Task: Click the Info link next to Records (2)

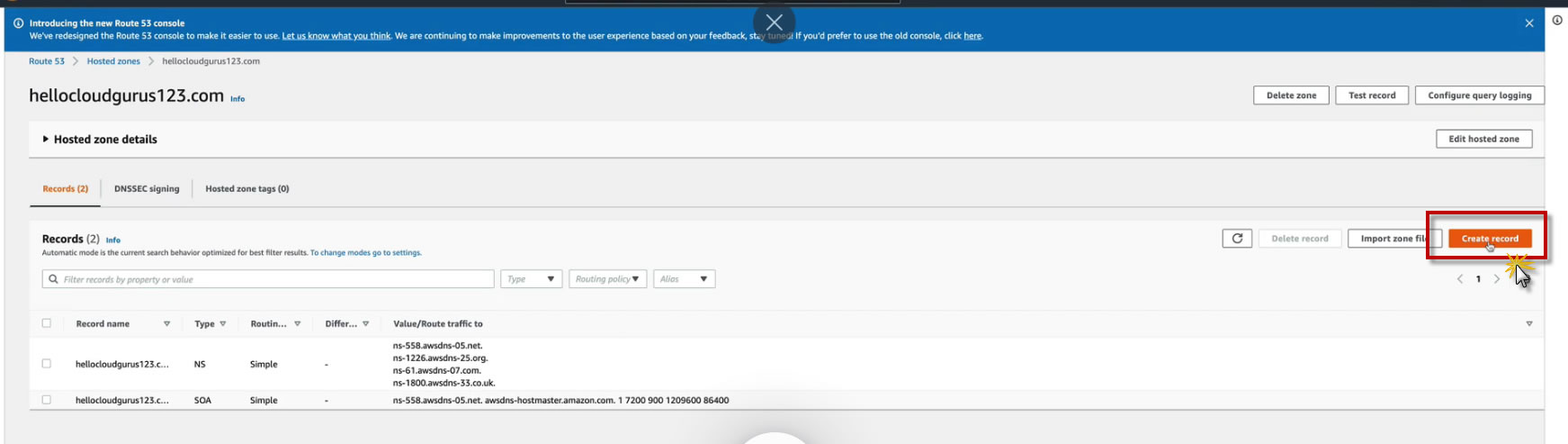Action: point(113,240)
